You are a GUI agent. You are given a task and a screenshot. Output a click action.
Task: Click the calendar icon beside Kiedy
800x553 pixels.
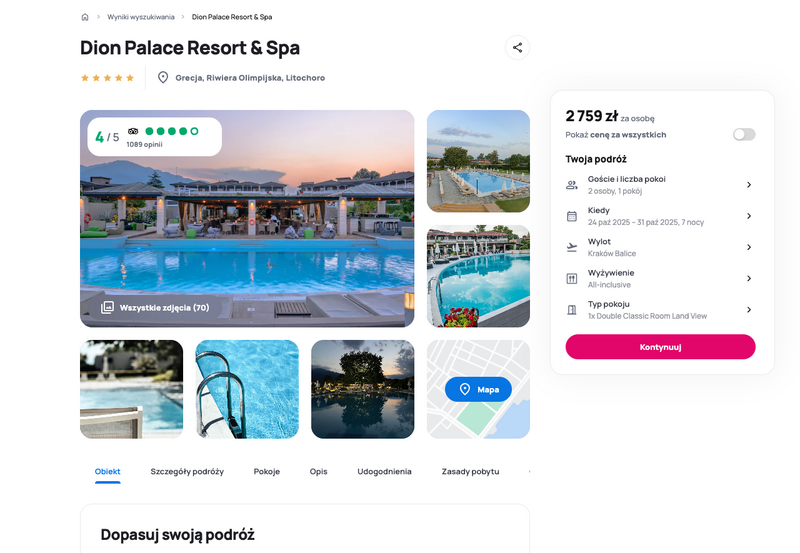click(572, 216)
